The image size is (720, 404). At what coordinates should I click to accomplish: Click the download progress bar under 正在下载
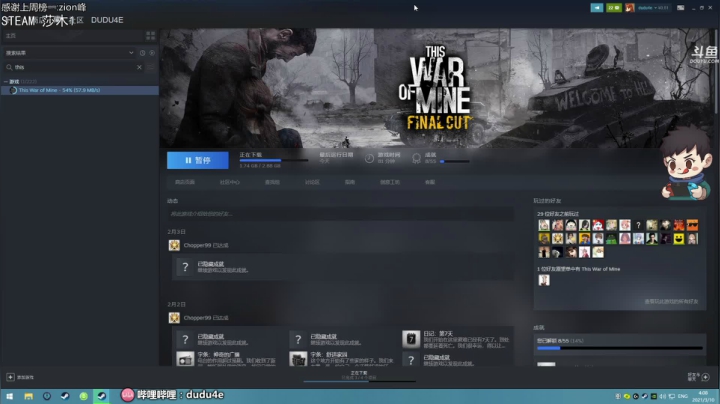274,160
